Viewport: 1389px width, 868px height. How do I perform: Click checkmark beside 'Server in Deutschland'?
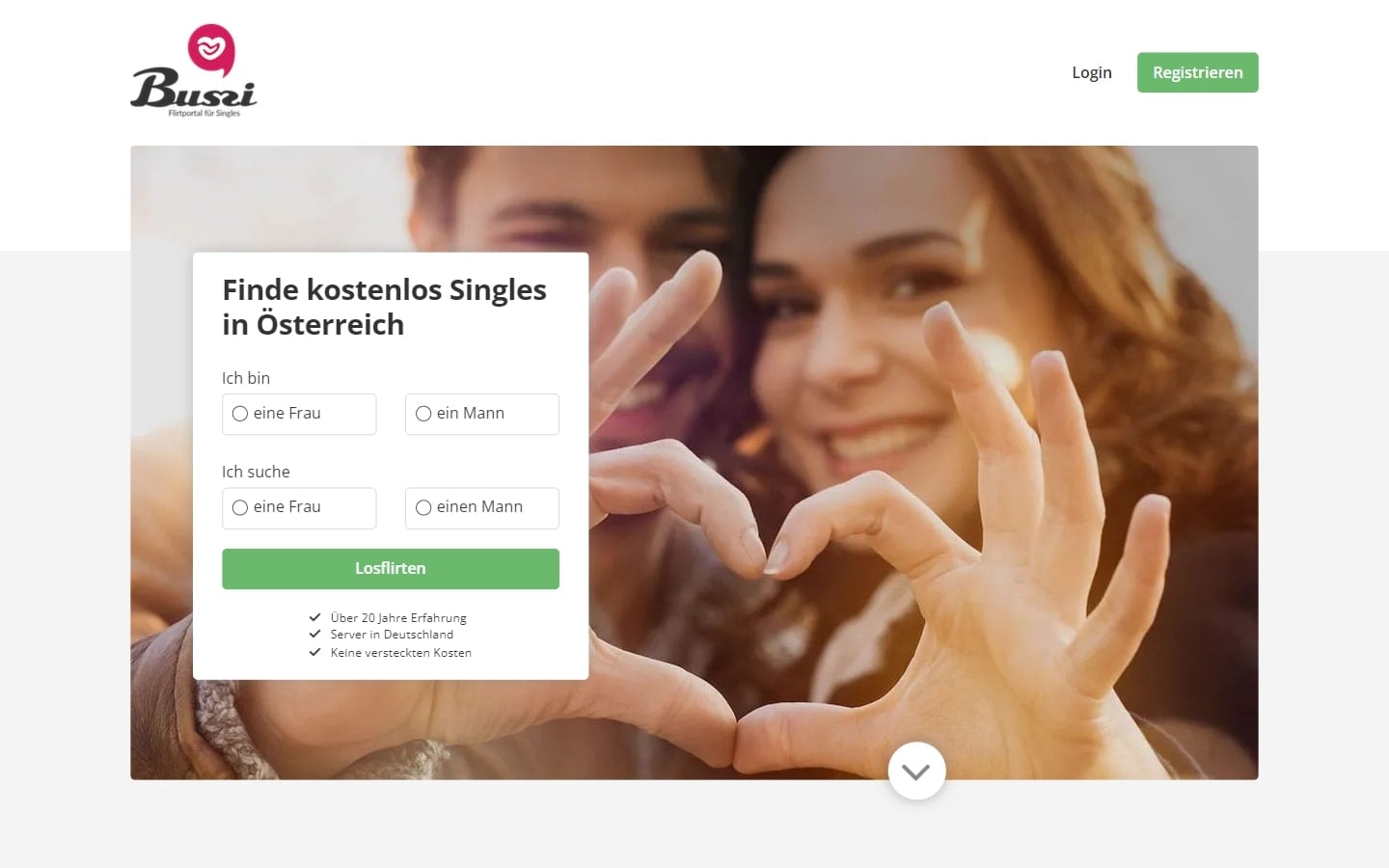pos(314,634)
